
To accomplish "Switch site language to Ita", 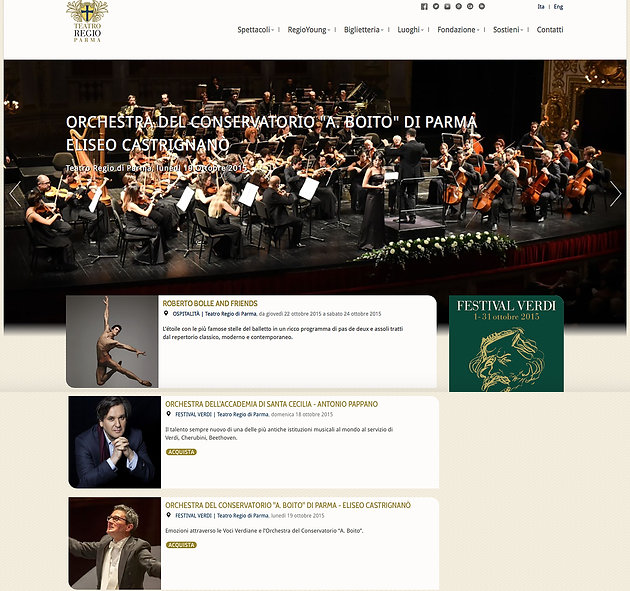I will click(x=541, y=6).
